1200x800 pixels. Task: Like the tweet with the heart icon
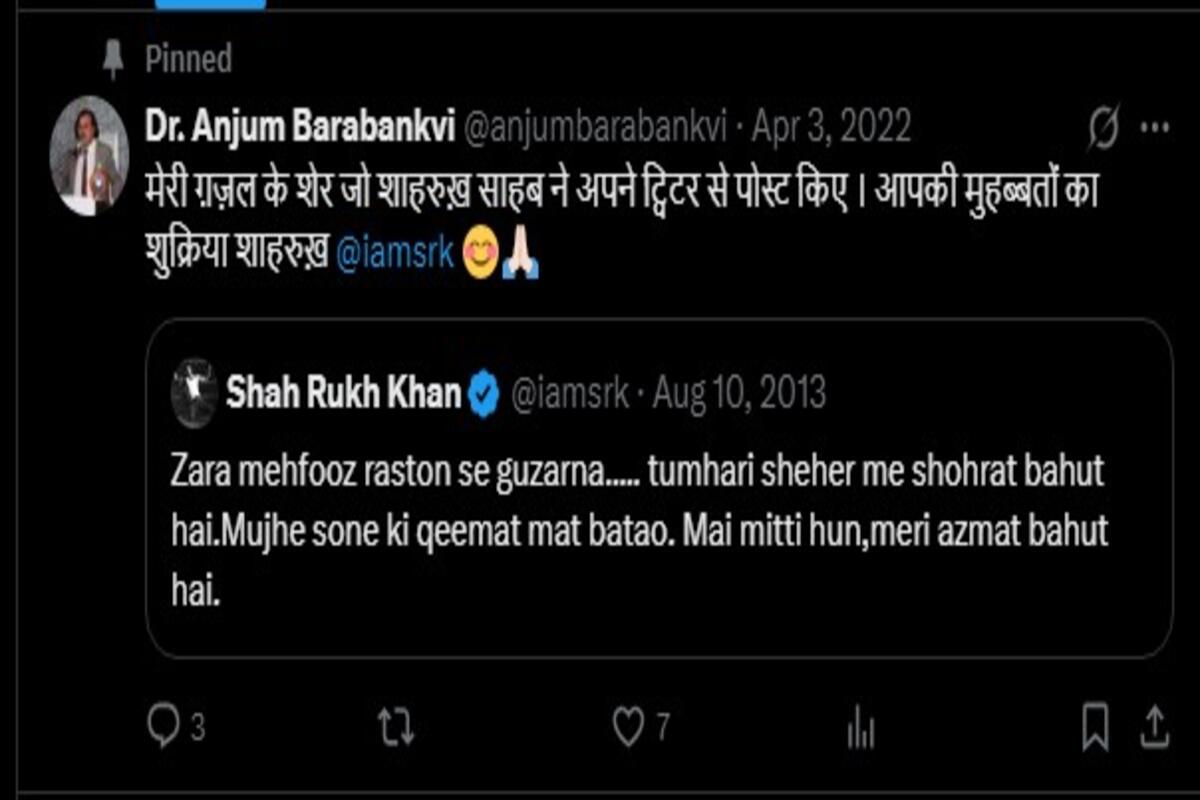tap(628, 727)
